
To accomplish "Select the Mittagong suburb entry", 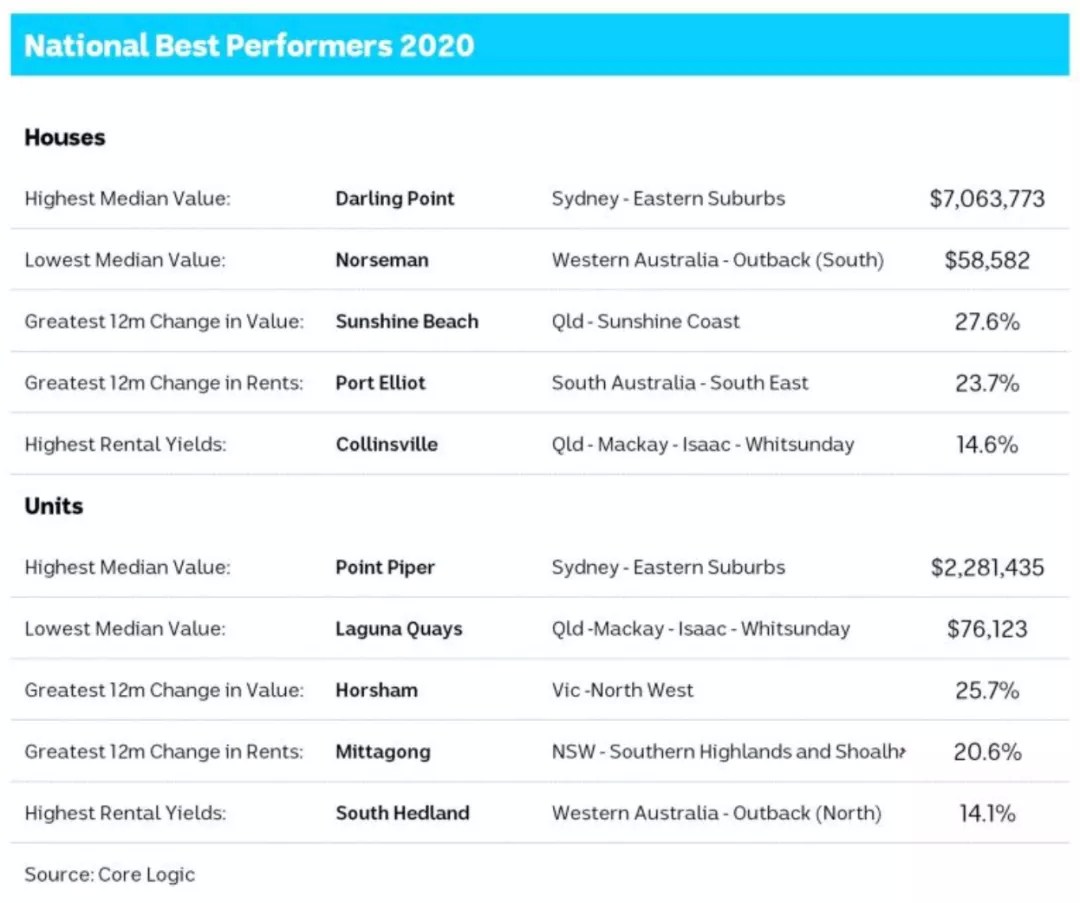I will pyautogui.click(x=383, y=751).
